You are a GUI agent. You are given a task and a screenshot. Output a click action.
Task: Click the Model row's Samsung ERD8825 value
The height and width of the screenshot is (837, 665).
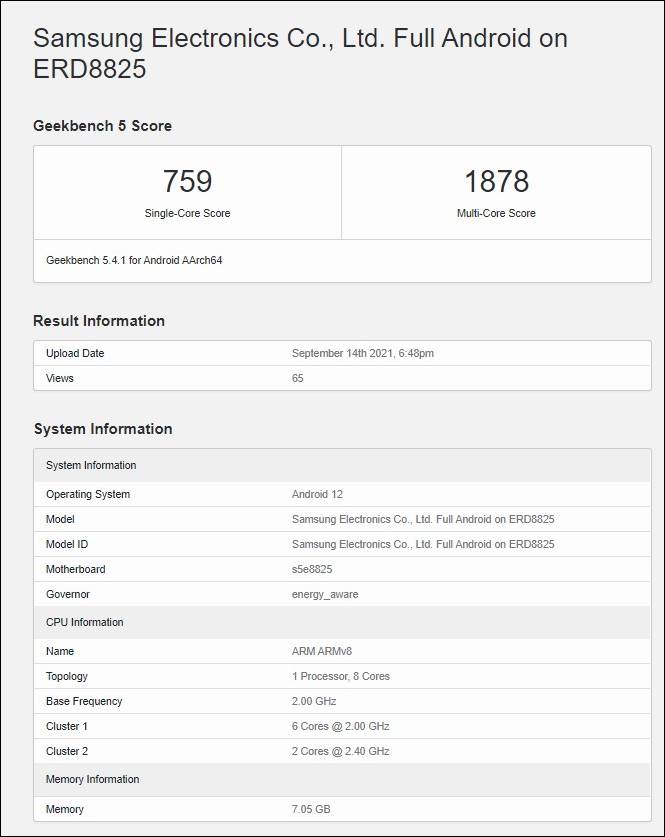[x=423, y=519]
